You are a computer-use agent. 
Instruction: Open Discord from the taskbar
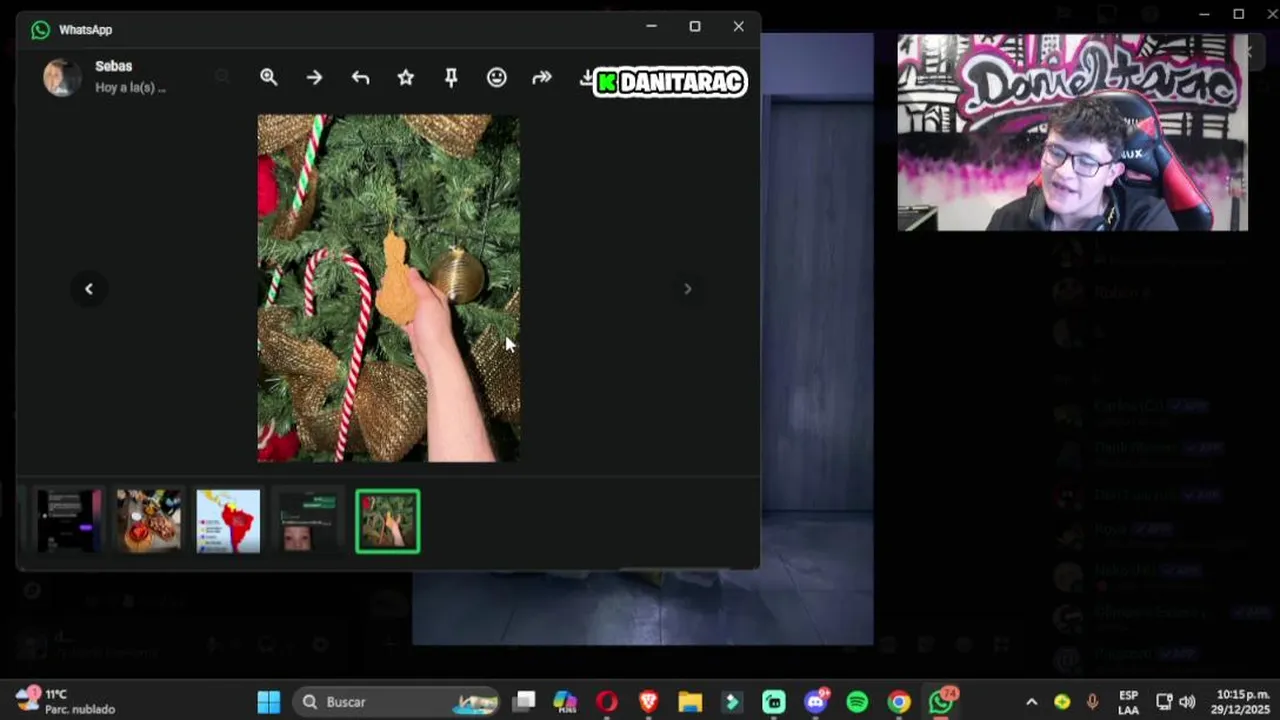[x=816, y=702]
